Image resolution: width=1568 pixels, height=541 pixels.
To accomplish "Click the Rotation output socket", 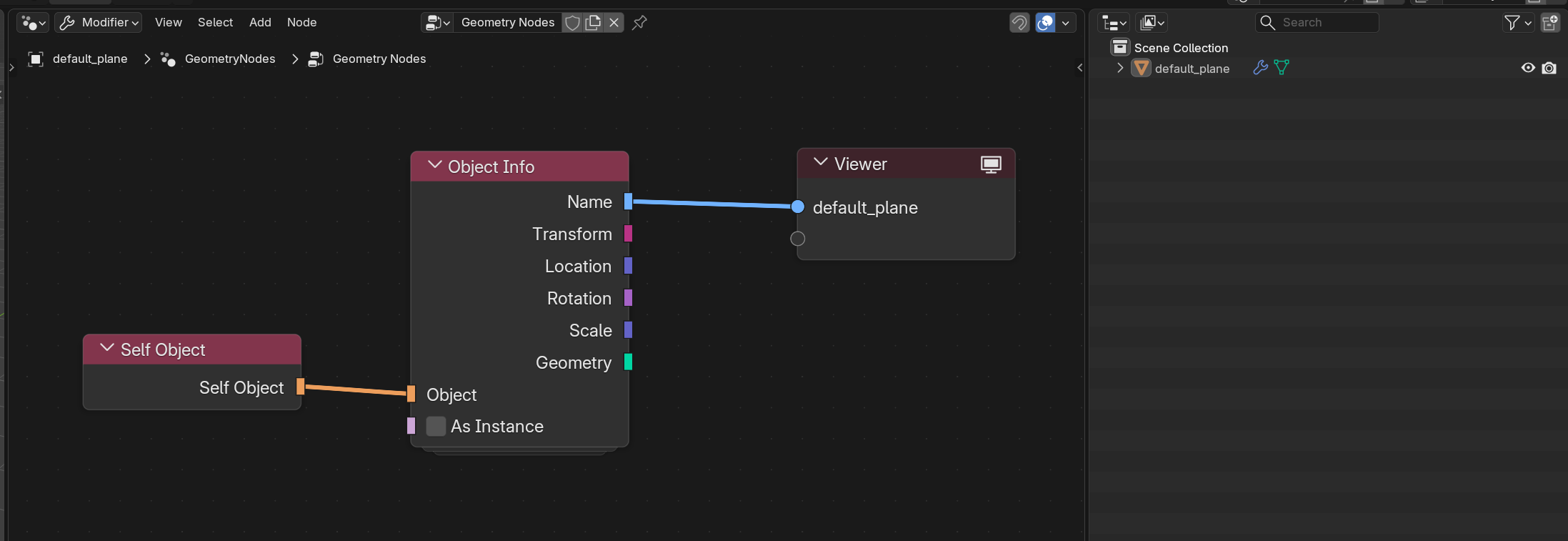I will (x=628, y=298).
